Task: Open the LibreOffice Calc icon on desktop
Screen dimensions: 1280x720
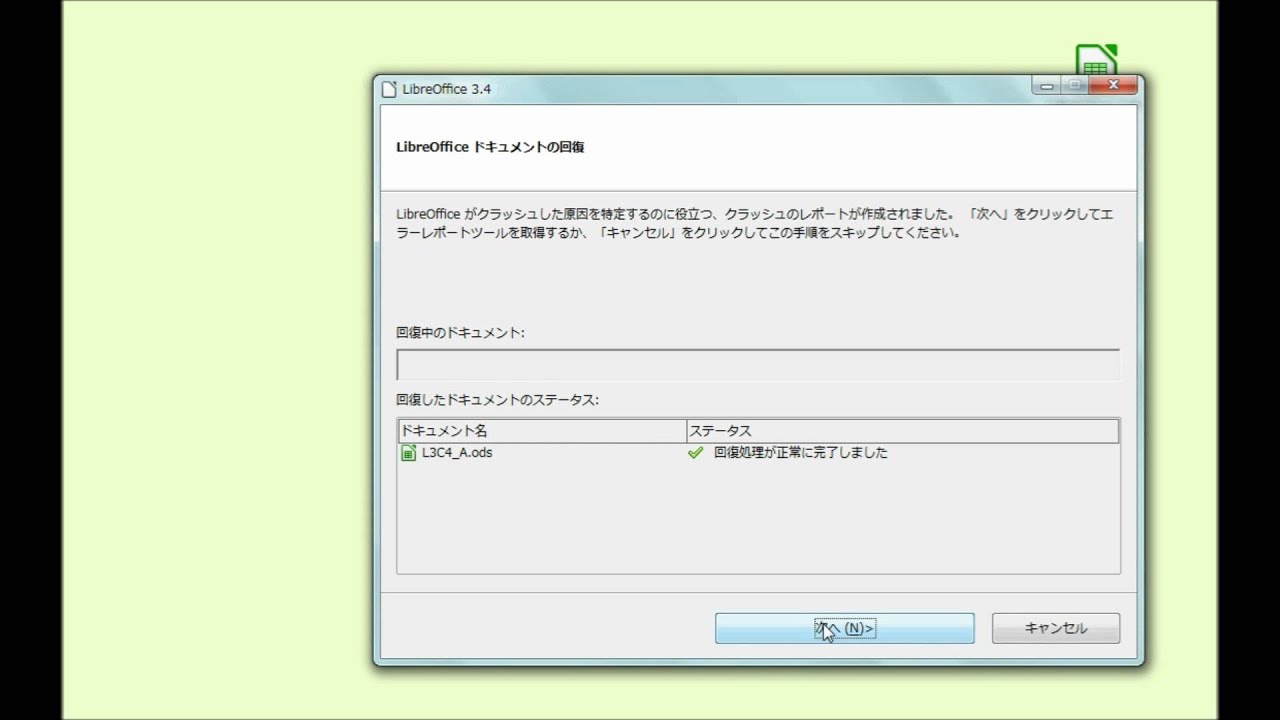Action: tap(1096, 59)
